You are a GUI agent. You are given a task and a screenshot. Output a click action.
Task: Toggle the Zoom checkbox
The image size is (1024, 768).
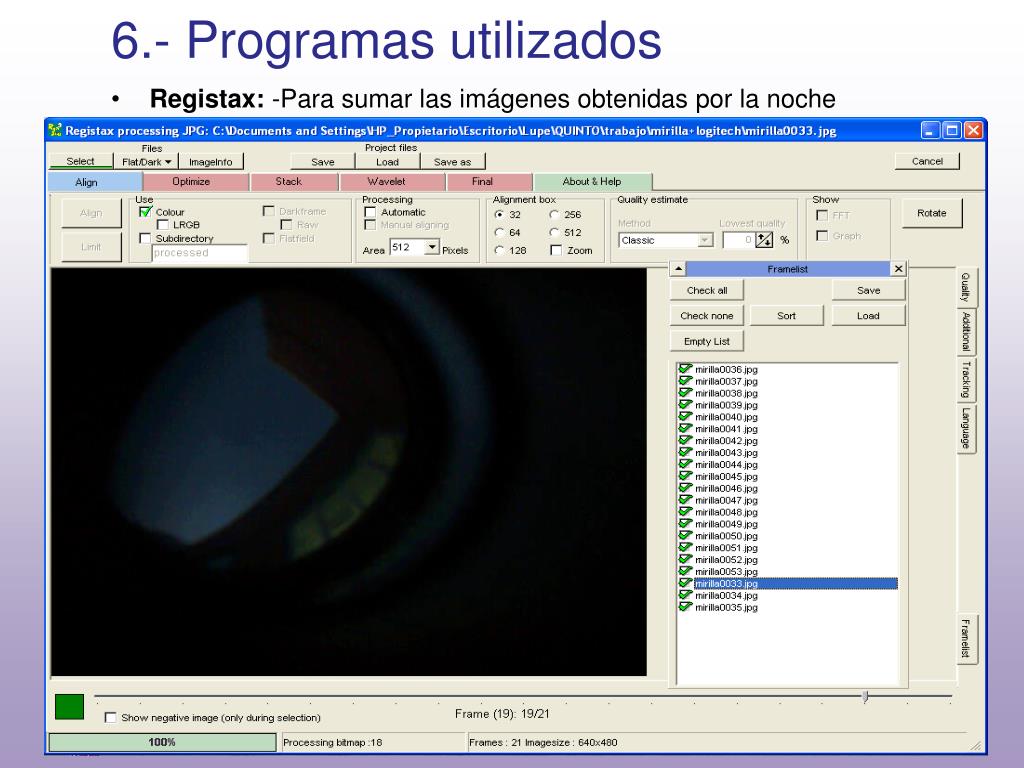(556, 250)
